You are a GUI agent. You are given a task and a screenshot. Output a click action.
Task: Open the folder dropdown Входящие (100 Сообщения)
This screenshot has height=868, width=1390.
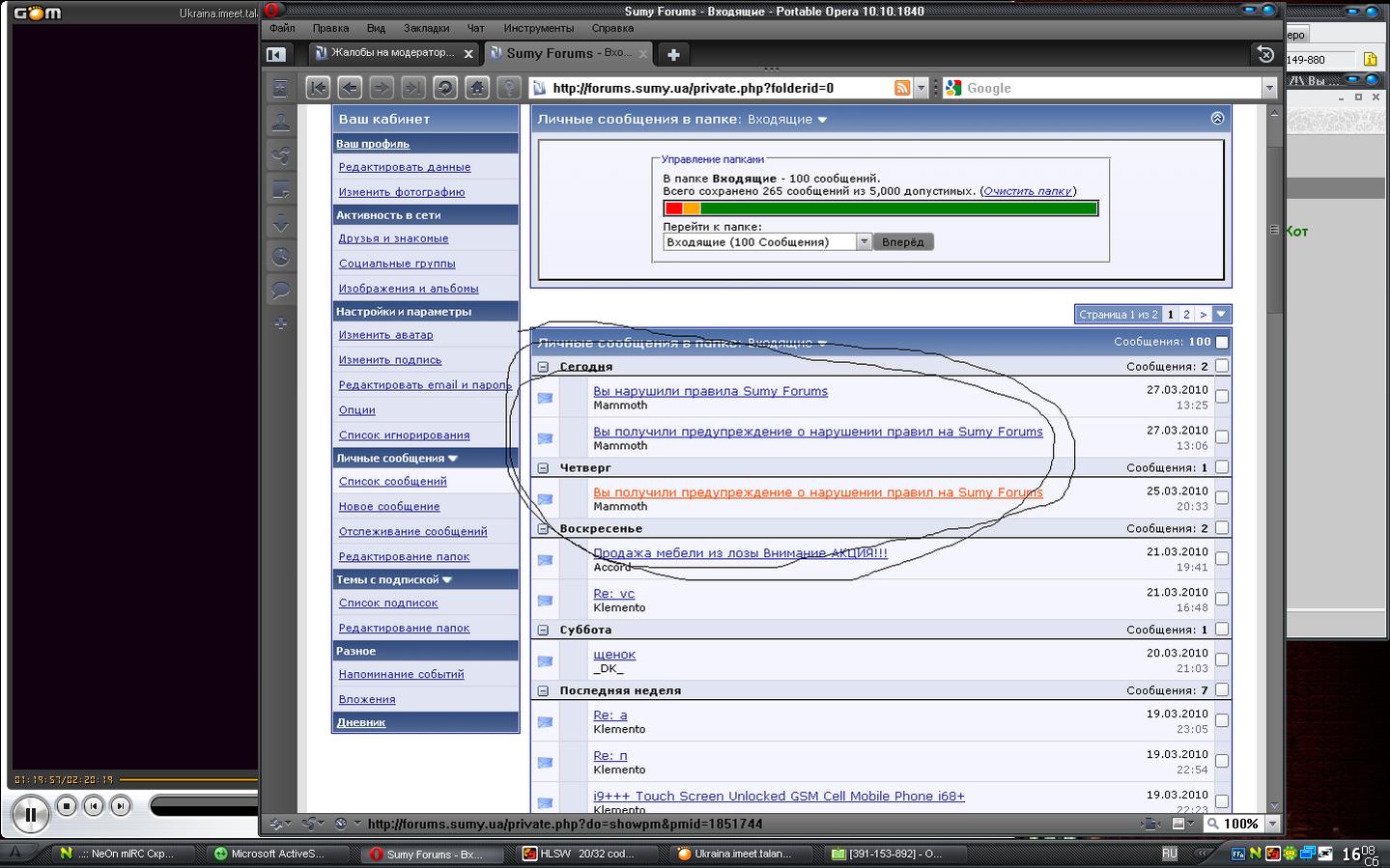(864, 242)
